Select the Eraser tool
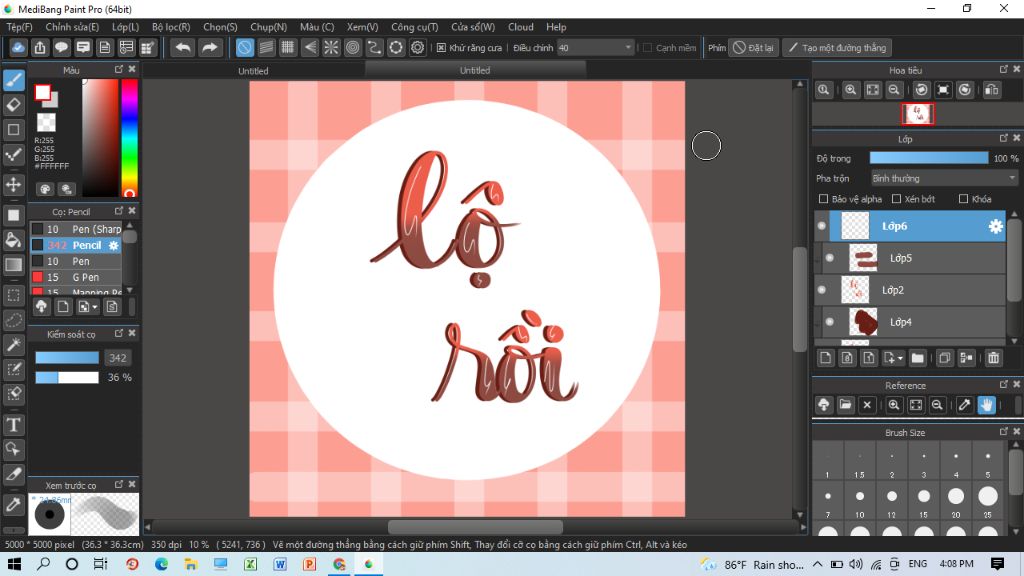This screenshot has height=576, width=1024. click(x=14, y=104)
